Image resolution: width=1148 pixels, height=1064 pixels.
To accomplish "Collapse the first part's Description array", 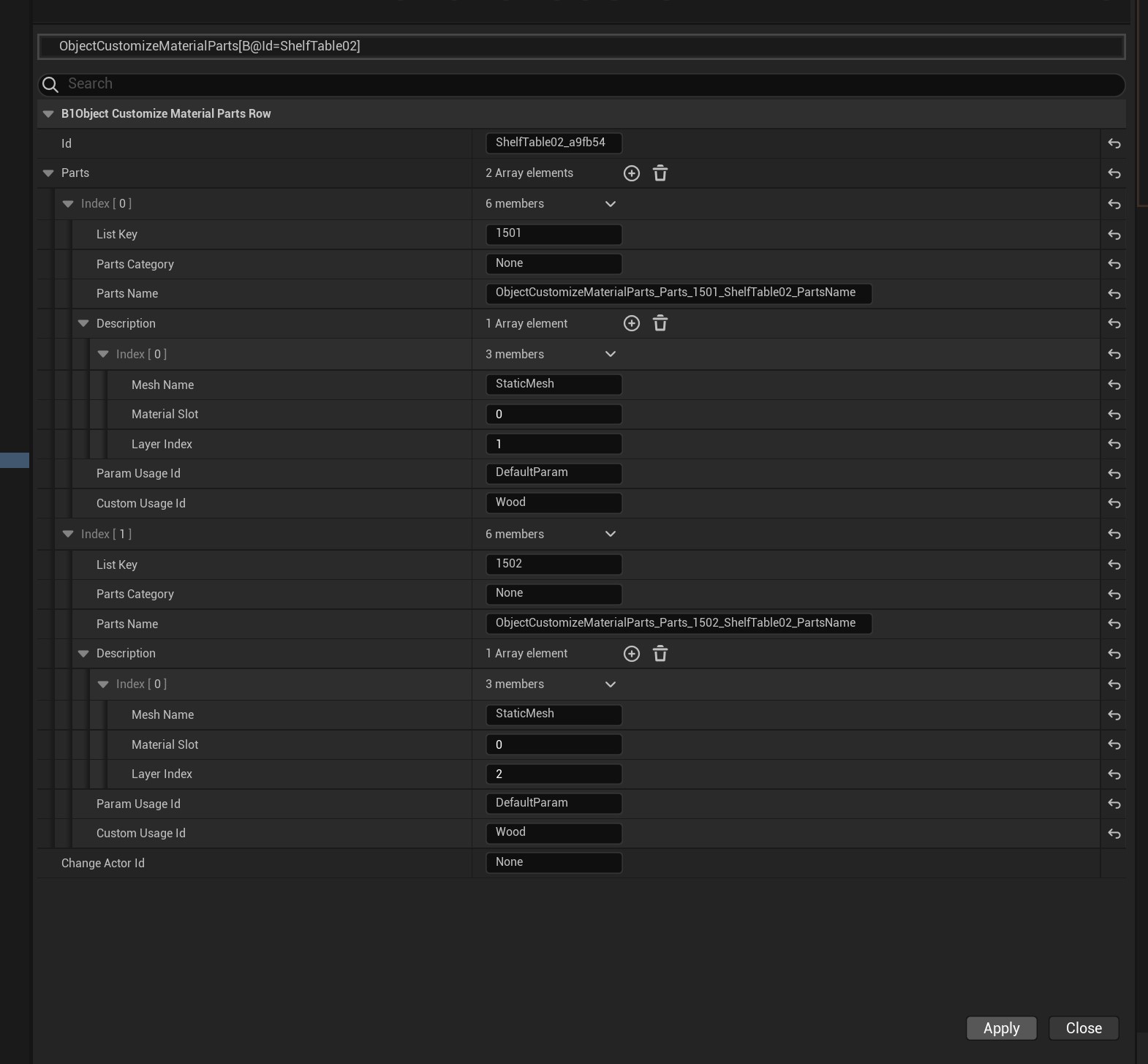I will [83, 323].
